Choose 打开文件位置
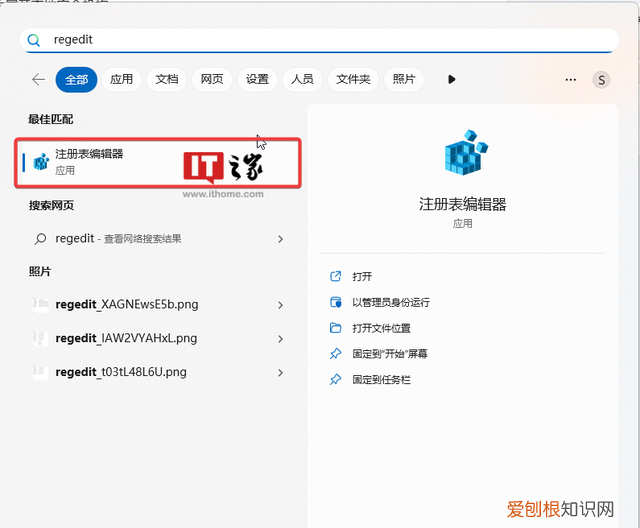 coord(381,328)
